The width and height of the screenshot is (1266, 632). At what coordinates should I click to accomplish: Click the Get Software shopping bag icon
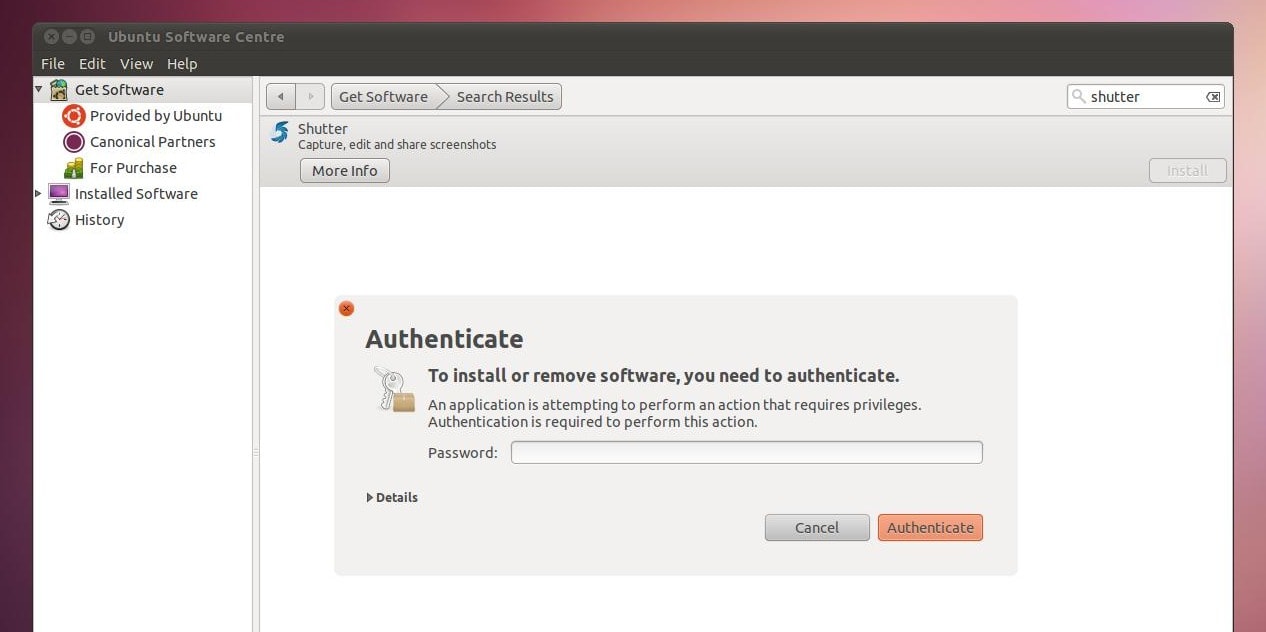59,90
